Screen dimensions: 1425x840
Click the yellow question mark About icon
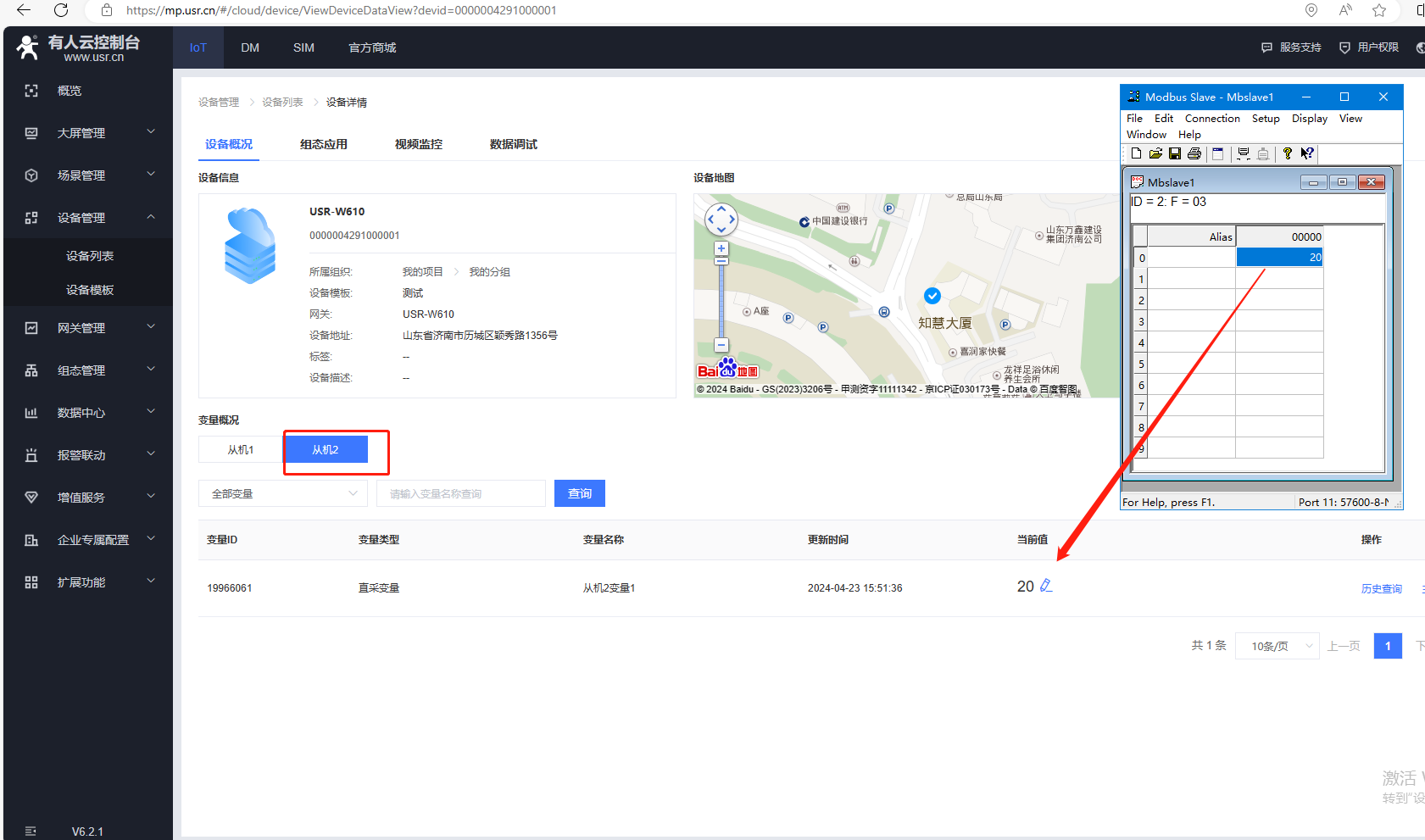pyautogui.click(x=1287, y=153)
